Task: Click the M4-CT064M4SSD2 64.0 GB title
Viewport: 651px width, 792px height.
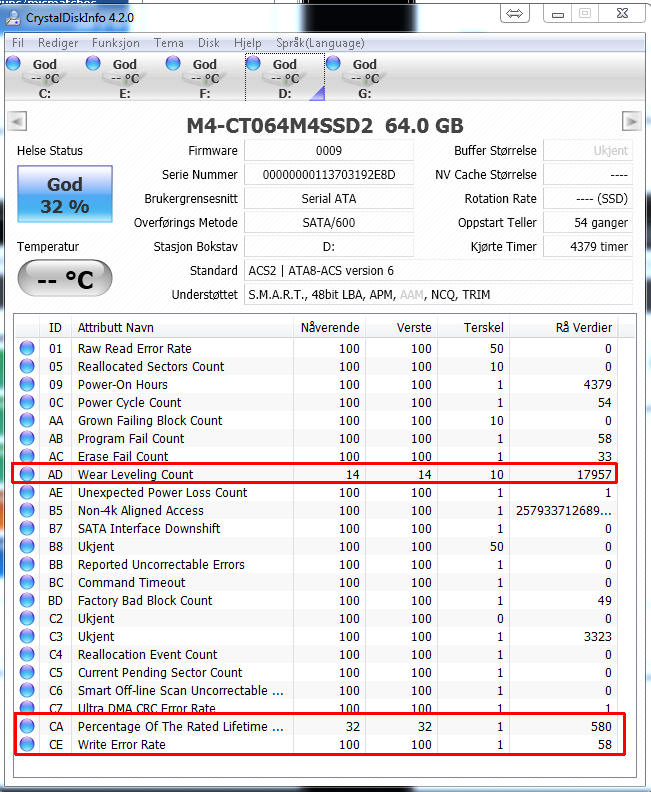Action: [x=325, y=126]
